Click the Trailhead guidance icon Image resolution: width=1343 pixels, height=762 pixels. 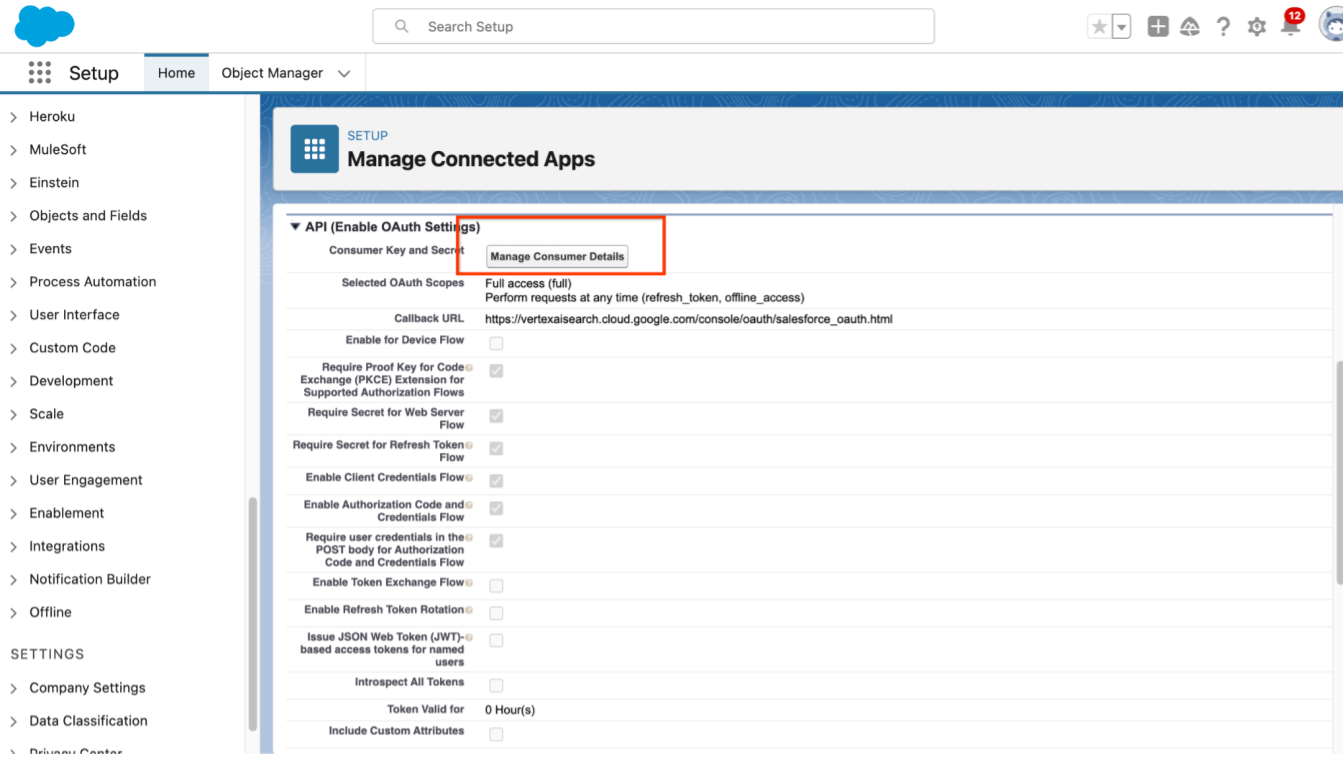point(1190,26)
